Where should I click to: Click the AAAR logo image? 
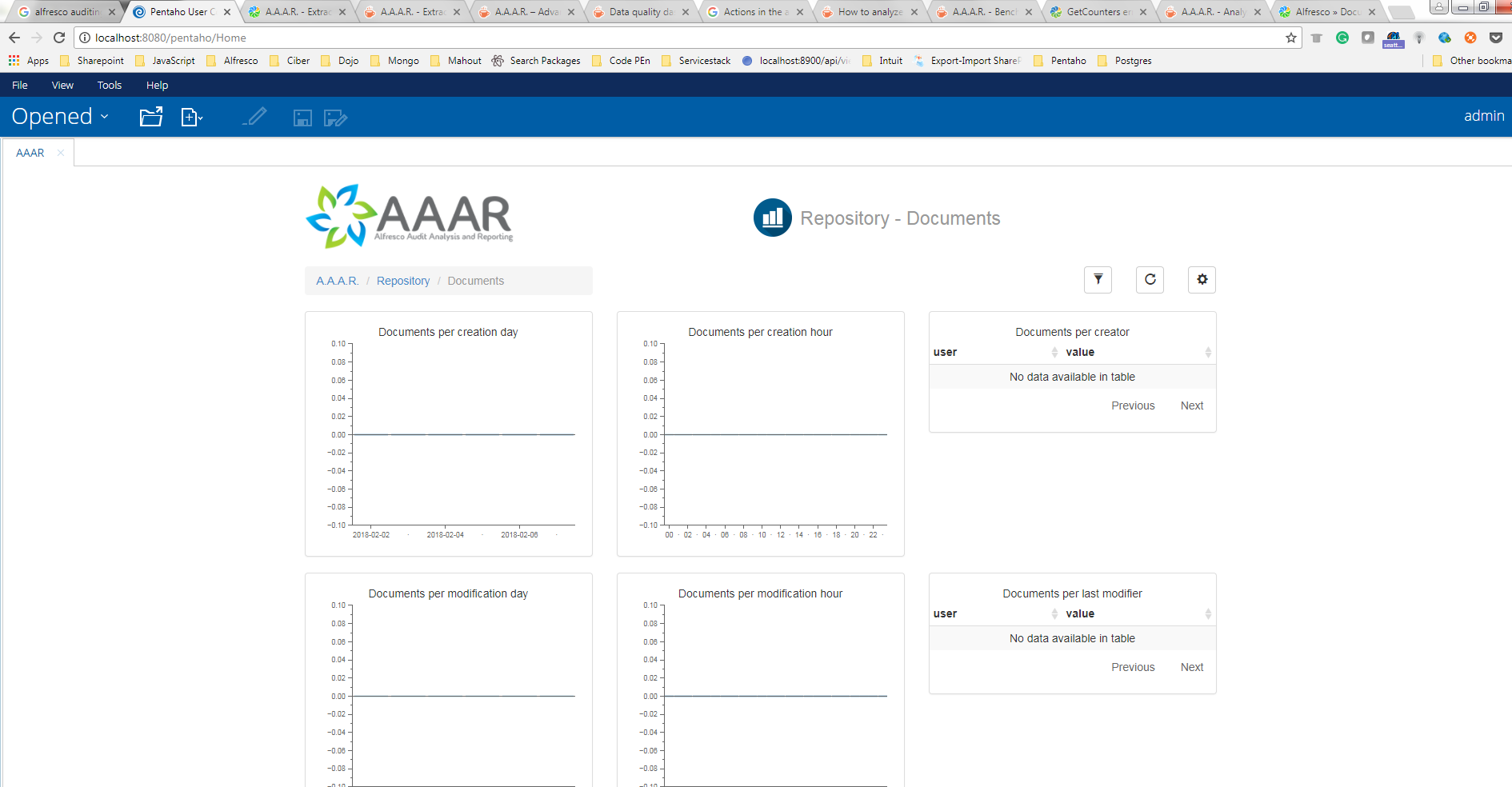pos(410,216)
